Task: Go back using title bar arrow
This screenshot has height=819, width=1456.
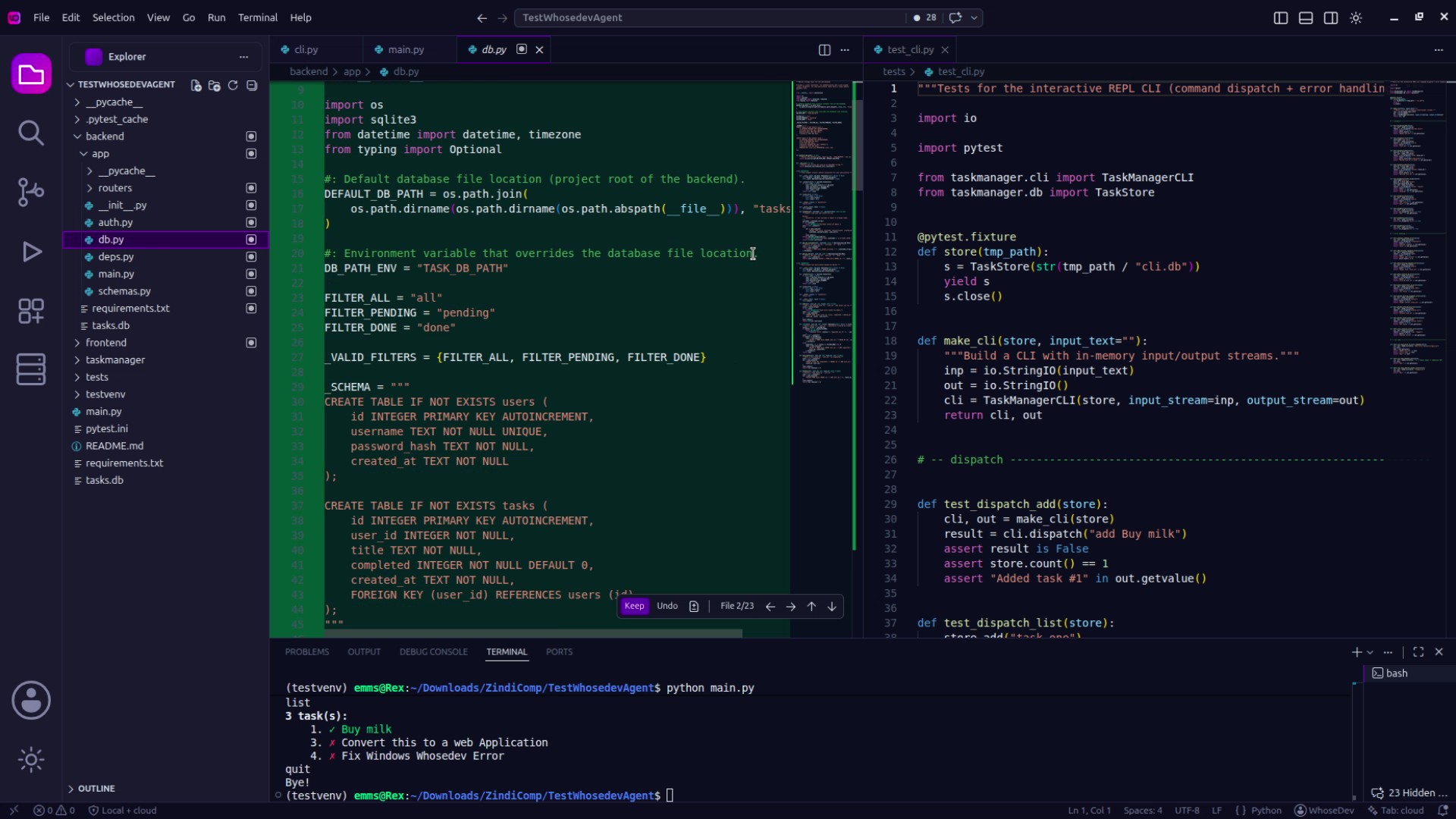Action: (x=482, y=17)
